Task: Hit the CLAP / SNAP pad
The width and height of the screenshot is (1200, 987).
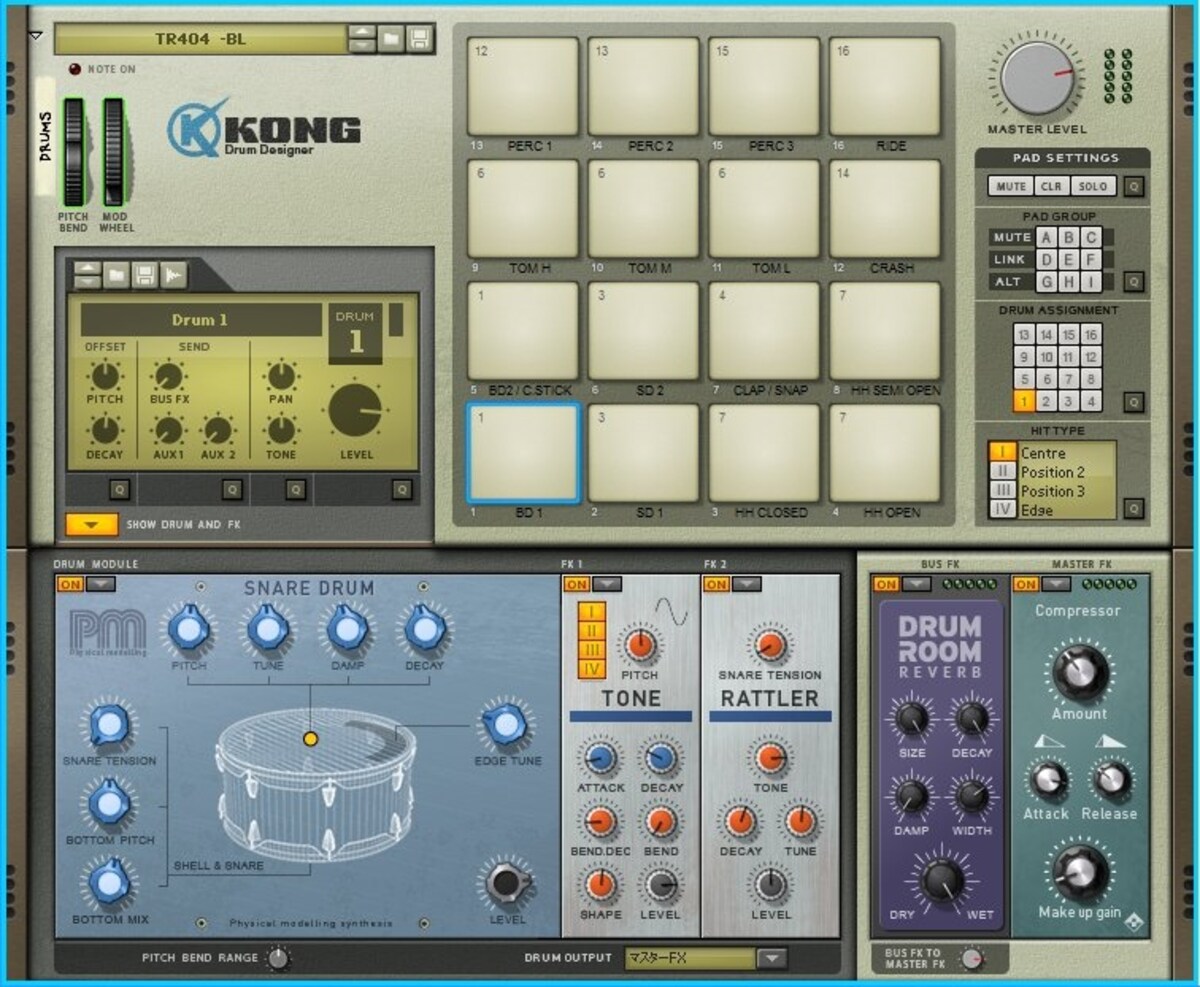Action: [x=764, y=330]
